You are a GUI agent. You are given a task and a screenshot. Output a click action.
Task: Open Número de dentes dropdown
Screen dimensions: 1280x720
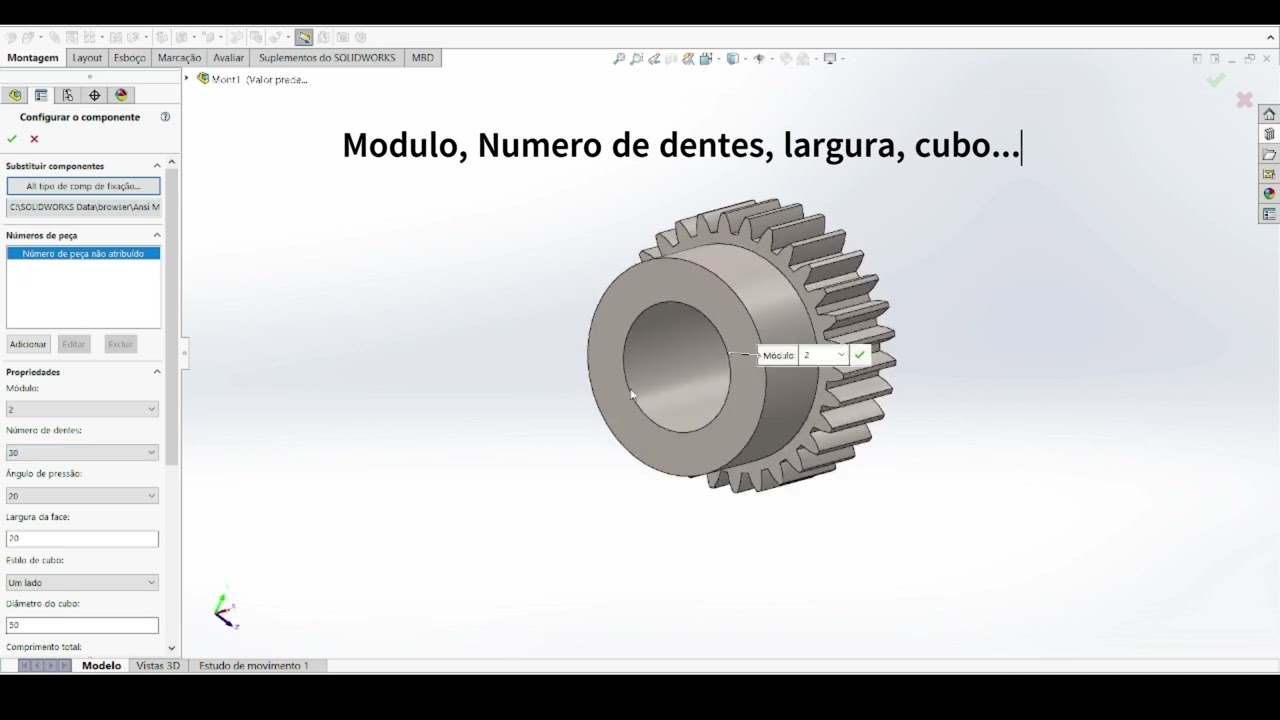pyautogui.click(x=82, y=452)
